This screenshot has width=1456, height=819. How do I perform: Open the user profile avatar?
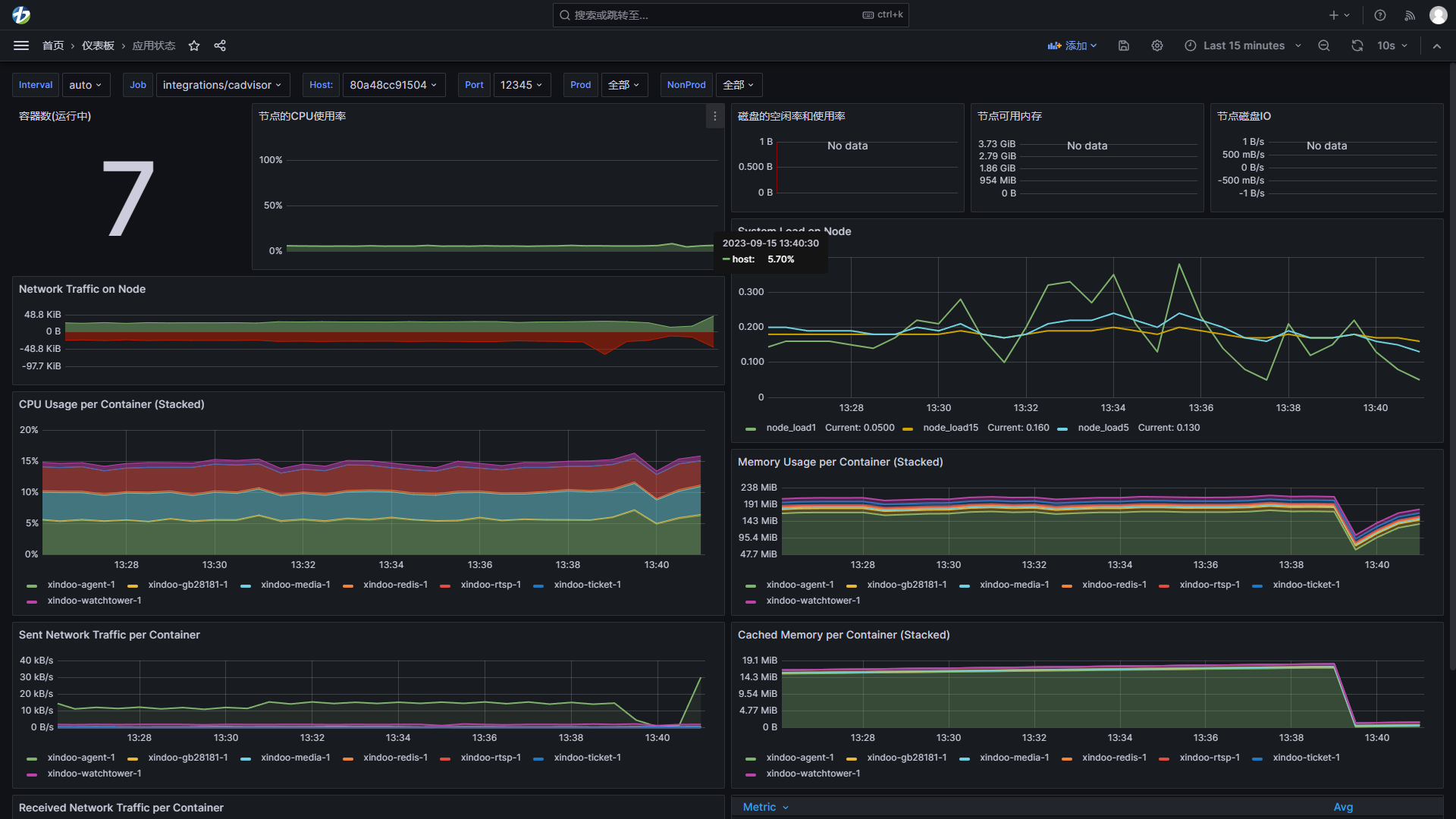click(x=1439, y=15)
